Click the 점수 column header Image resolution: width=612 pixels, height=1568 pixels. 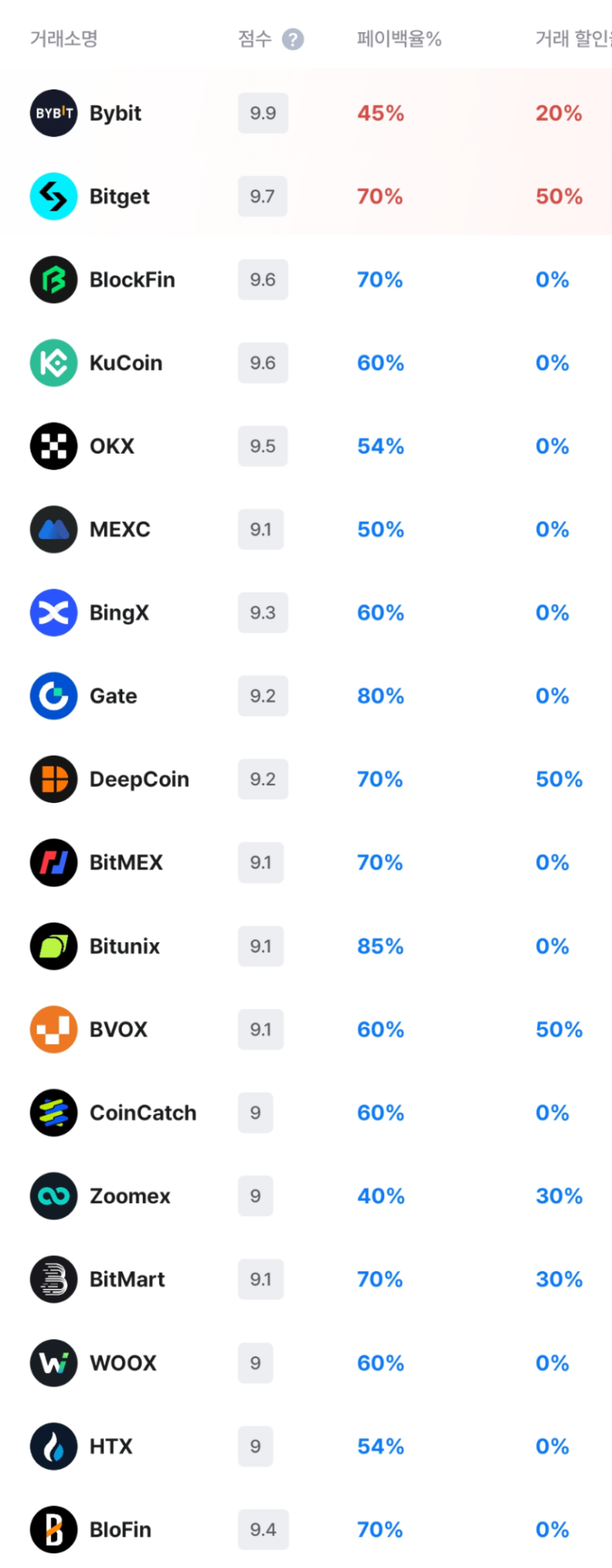[x=255, y=39]
